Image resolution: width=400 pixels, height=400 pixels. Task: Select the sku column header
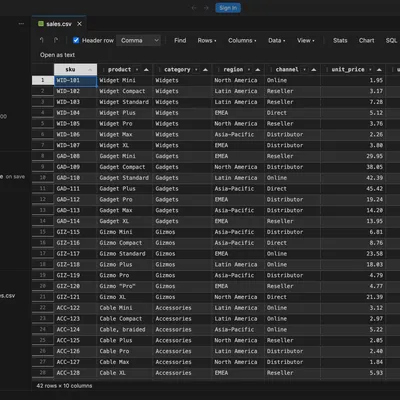(76, 69)
